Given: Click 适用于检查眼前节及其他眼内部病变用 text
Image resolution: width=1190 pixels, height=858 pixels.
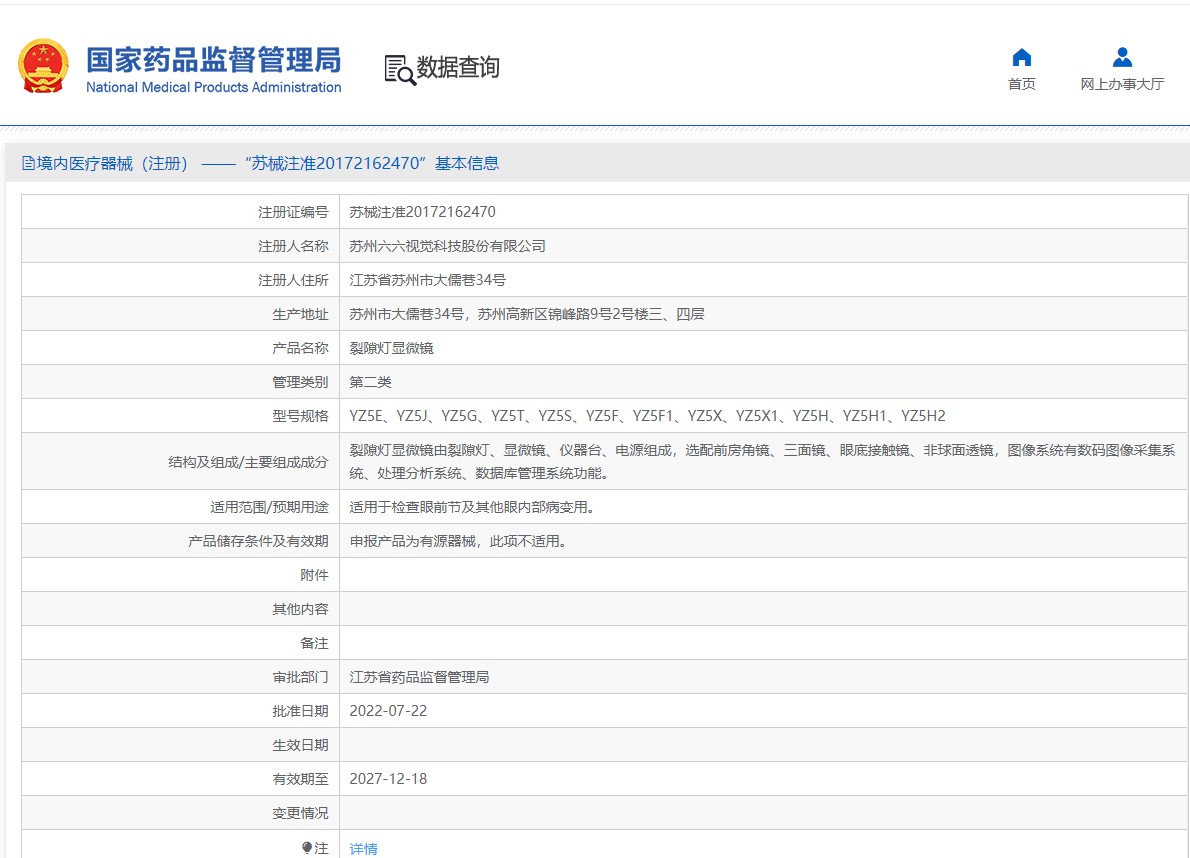Looking at the screenshot, I should [x=474, y=507].
